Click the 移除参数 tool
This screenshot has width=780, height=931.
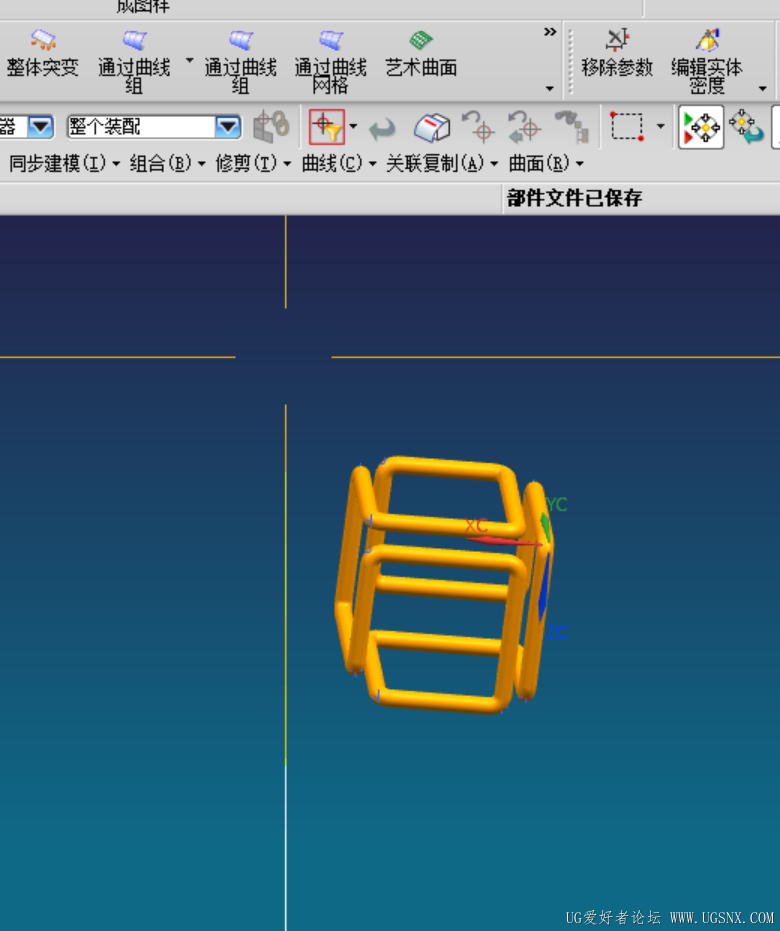(617, 55)
